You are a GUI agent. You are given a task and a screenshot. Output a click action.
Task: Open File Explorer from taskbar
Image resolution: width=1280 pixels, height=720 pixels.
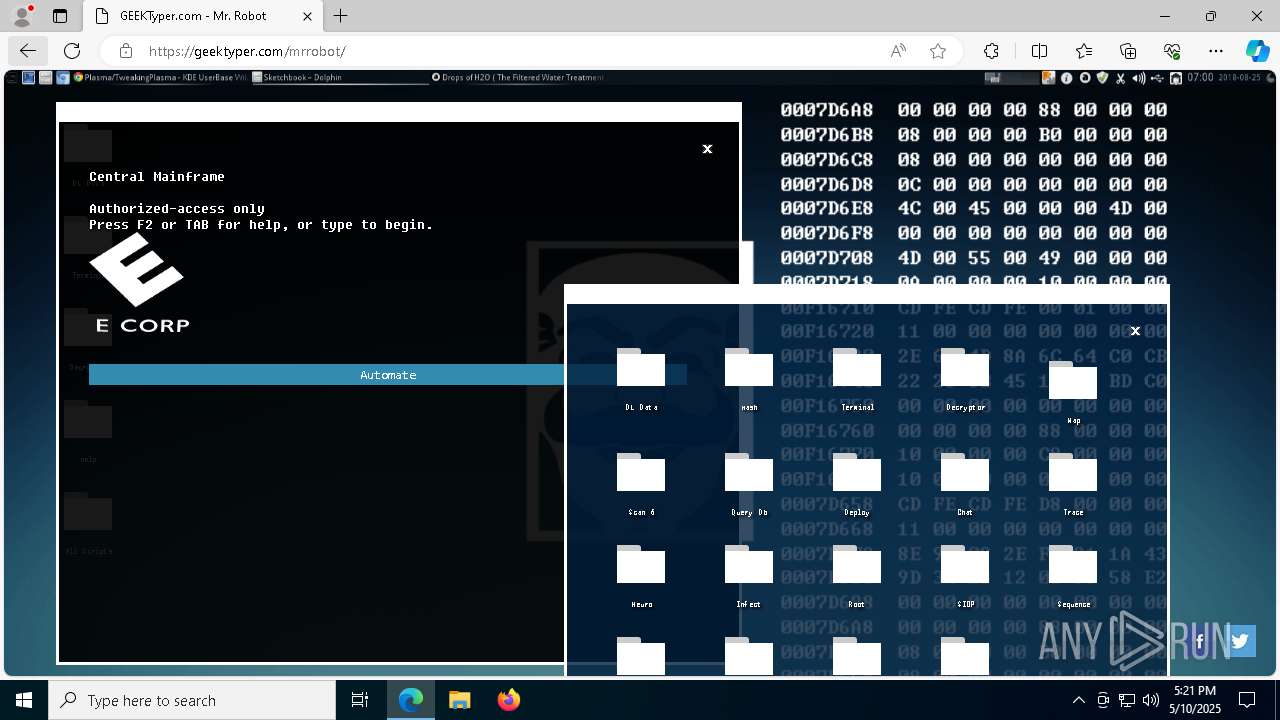click(459, 700)
